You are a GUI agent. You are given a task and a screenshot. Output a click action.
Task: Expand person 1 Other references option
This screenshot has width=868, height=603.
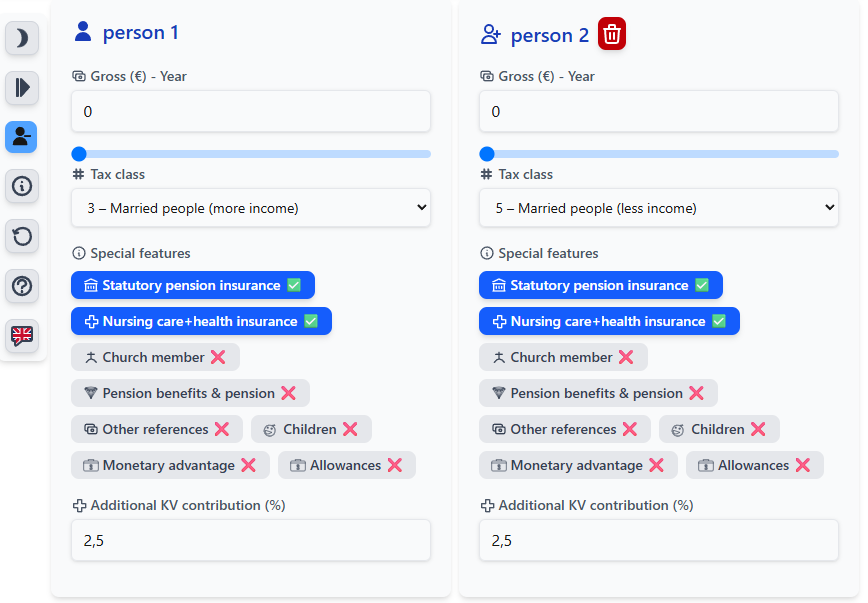[x=157, y=430]
